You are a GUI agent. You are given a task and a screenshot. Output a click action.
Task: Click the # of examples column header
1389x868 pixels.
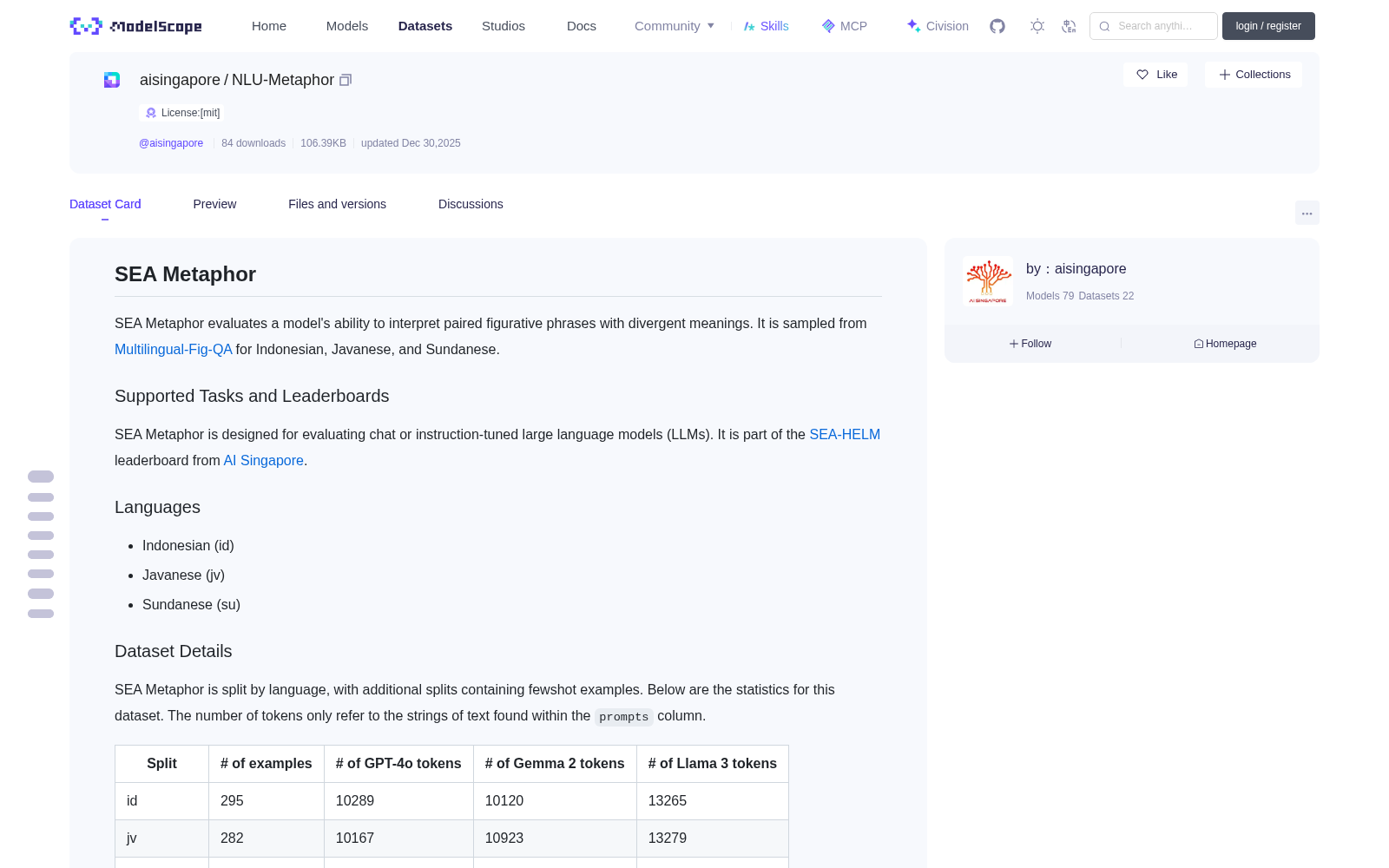(267, 764)
